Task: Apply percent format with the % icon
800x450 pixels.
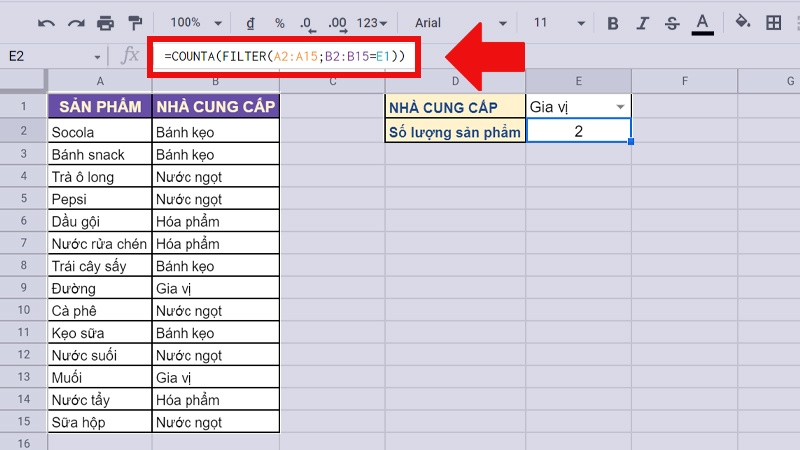Action: pos(279,23)
